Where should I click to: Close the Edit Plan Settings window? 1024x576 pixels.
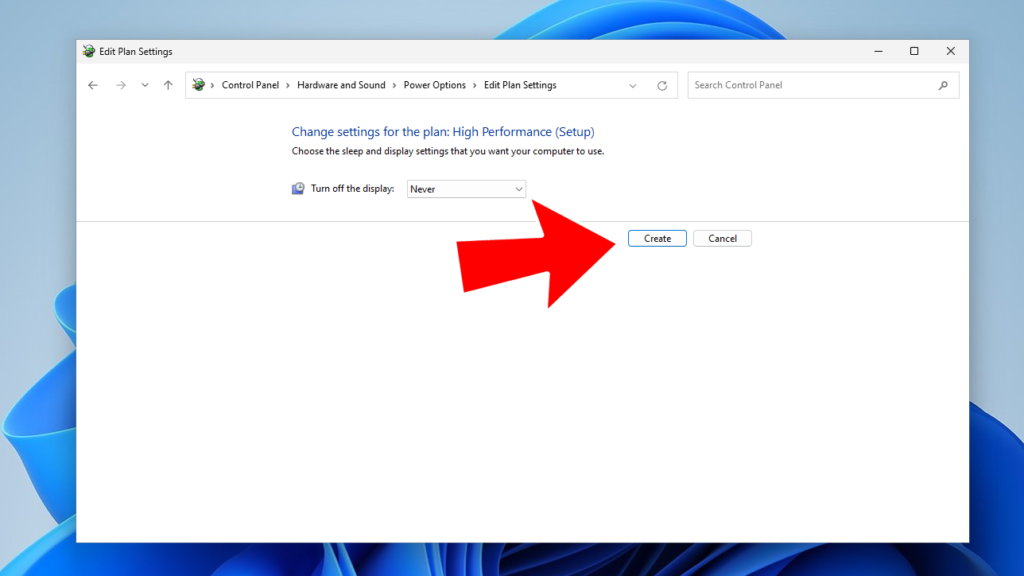[951, 51]
